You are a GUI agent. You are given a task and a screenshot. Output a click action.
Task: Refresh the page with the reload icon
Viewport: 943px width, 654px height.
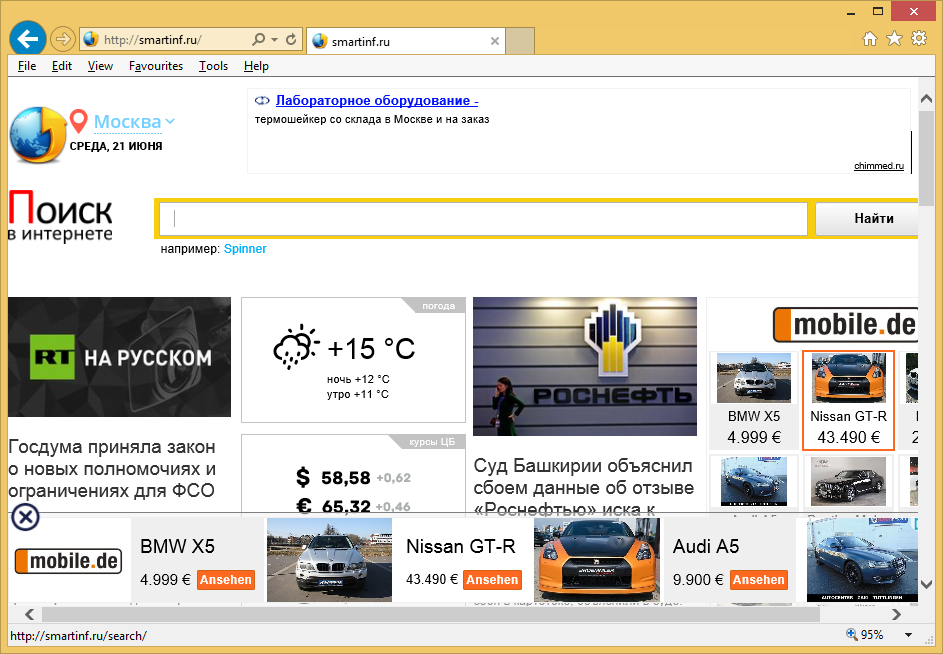point(291,40)
